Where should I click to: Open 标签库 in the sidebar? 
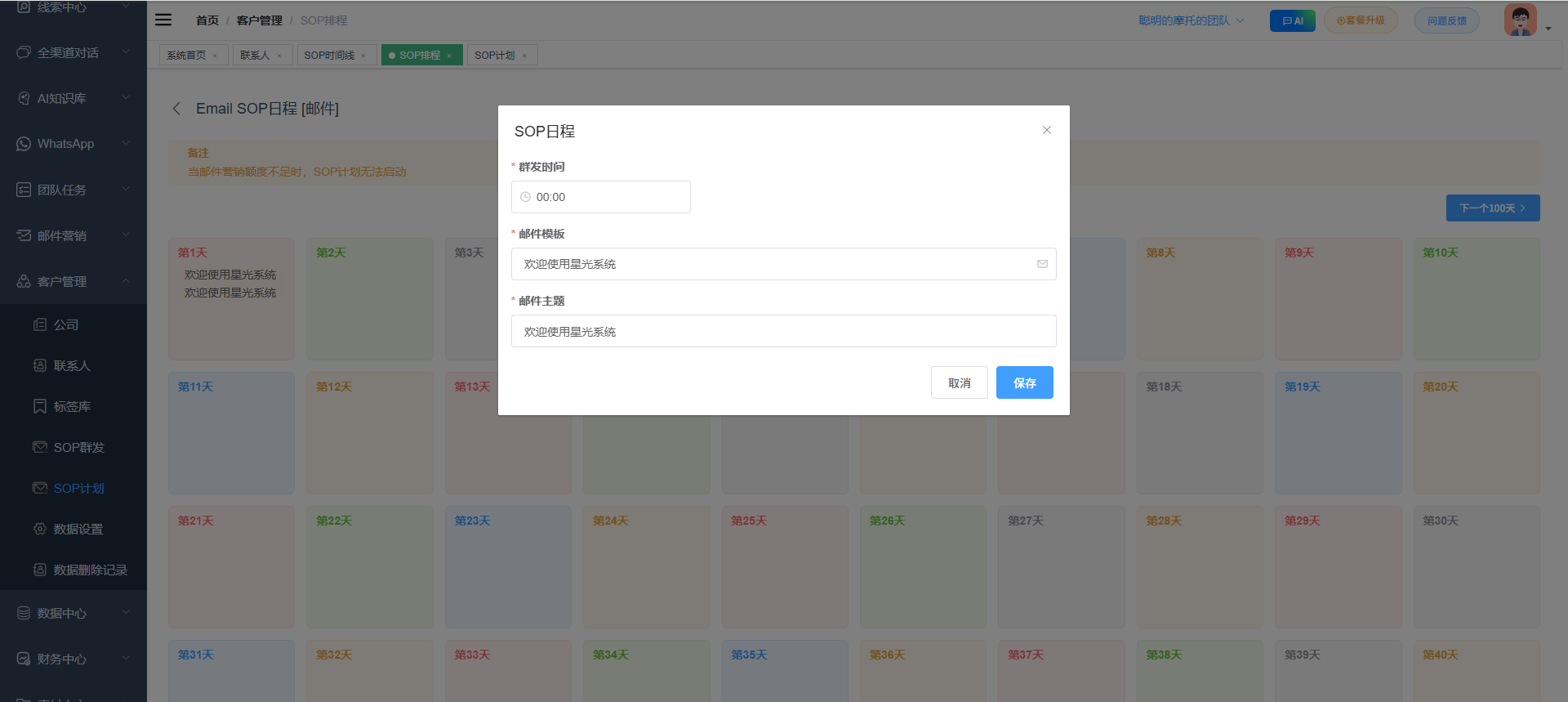pyautogui.click(x=73, y=406)
